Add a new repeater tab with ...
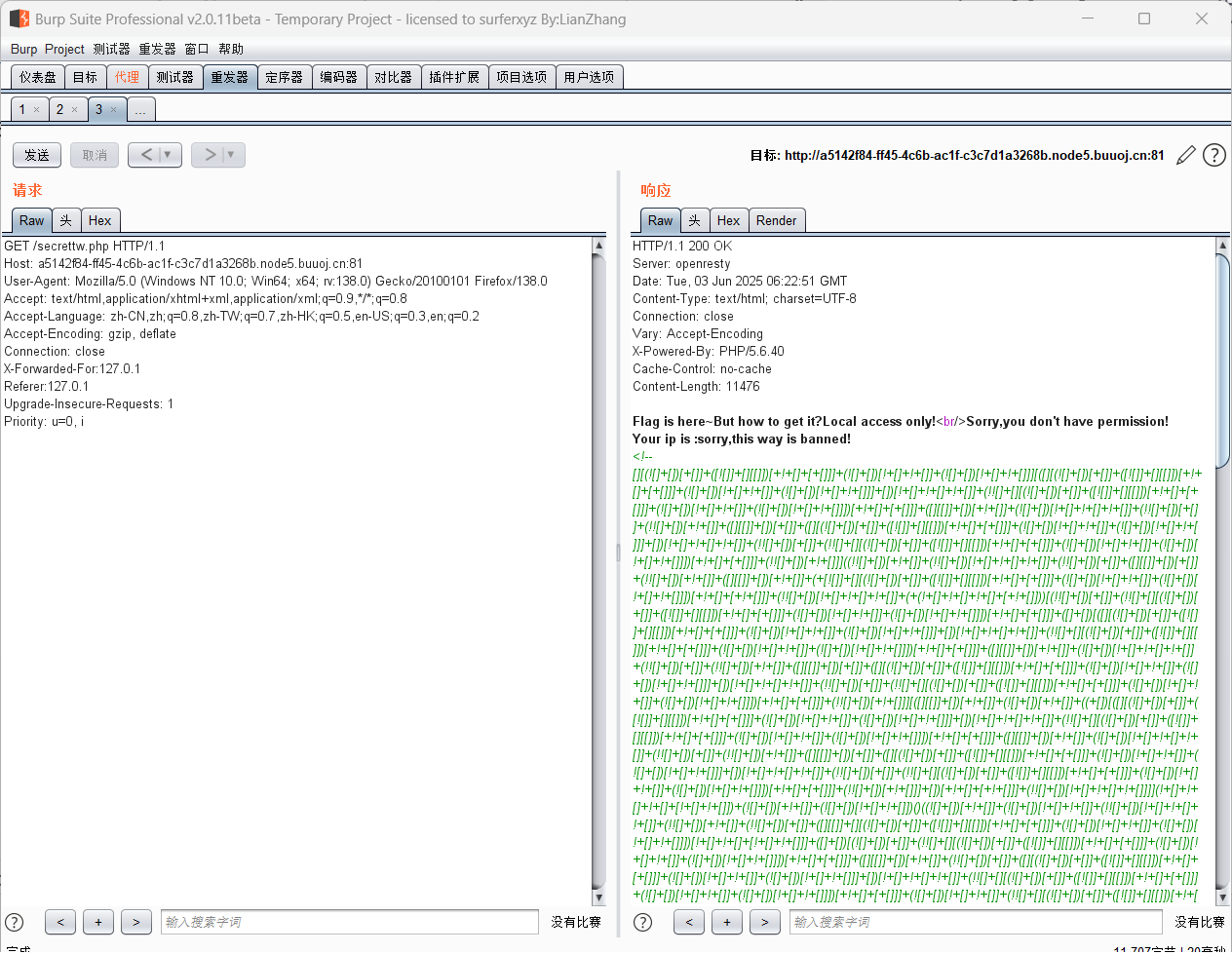Image resolution: width=1232 pixels, height=954 pixels. [x=140, y=109]
